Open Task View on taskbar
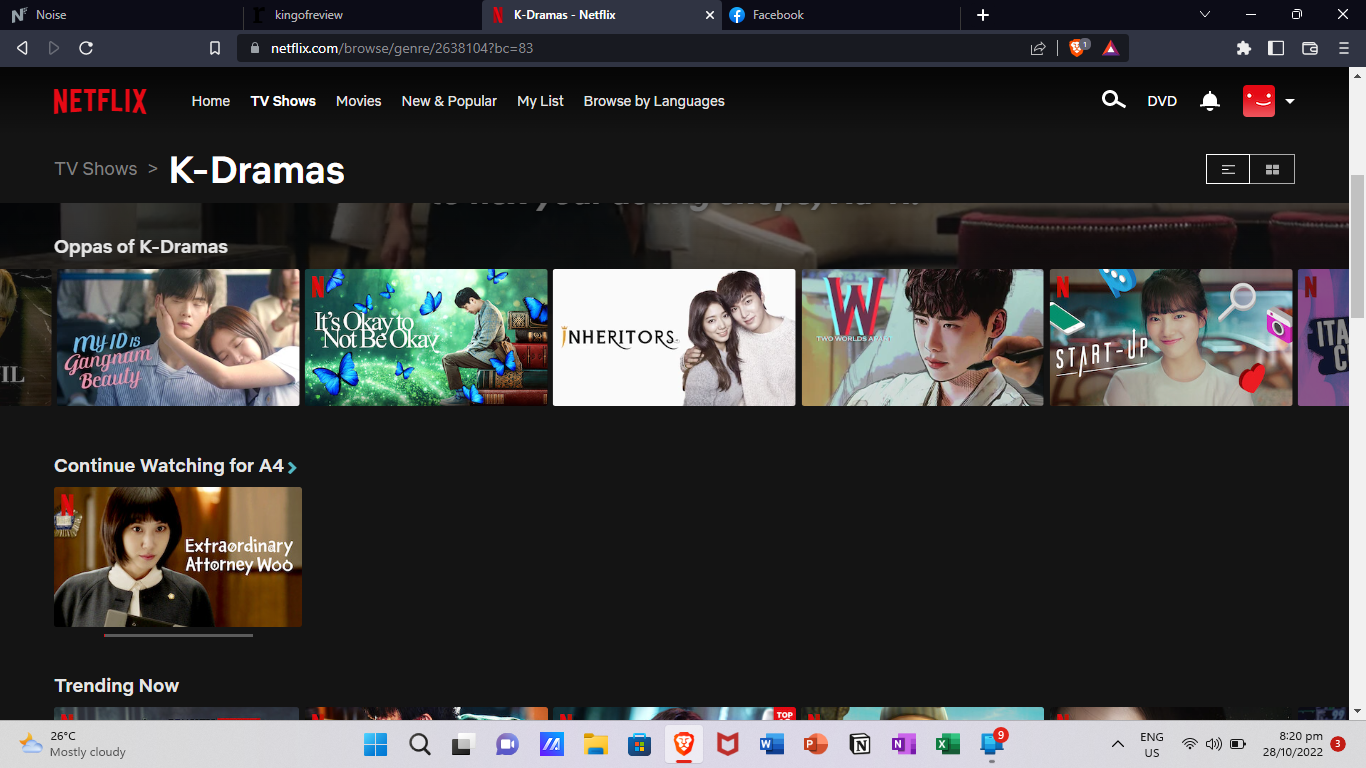Screen dimensions: 1366x768 pos(463,744)
